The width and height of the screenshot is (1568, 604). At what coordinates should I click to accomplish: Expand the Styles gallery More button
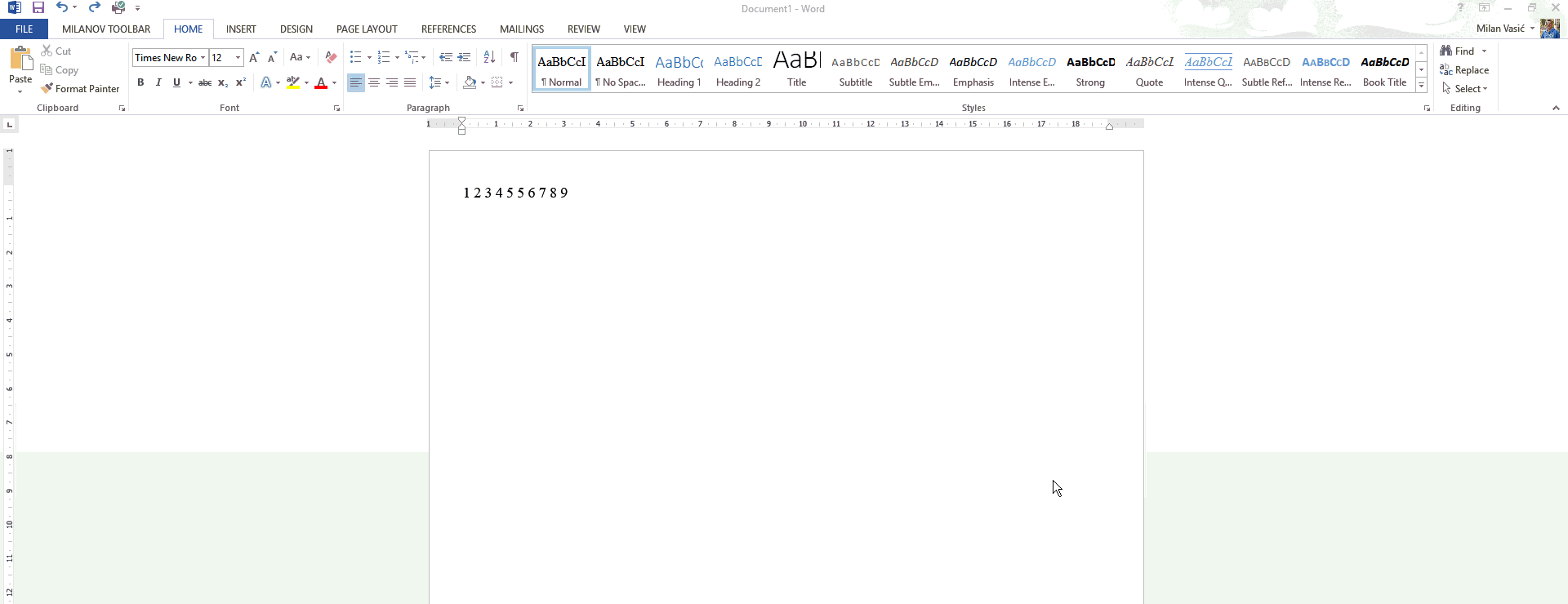pyautogui.click(x=1422, y=85)
